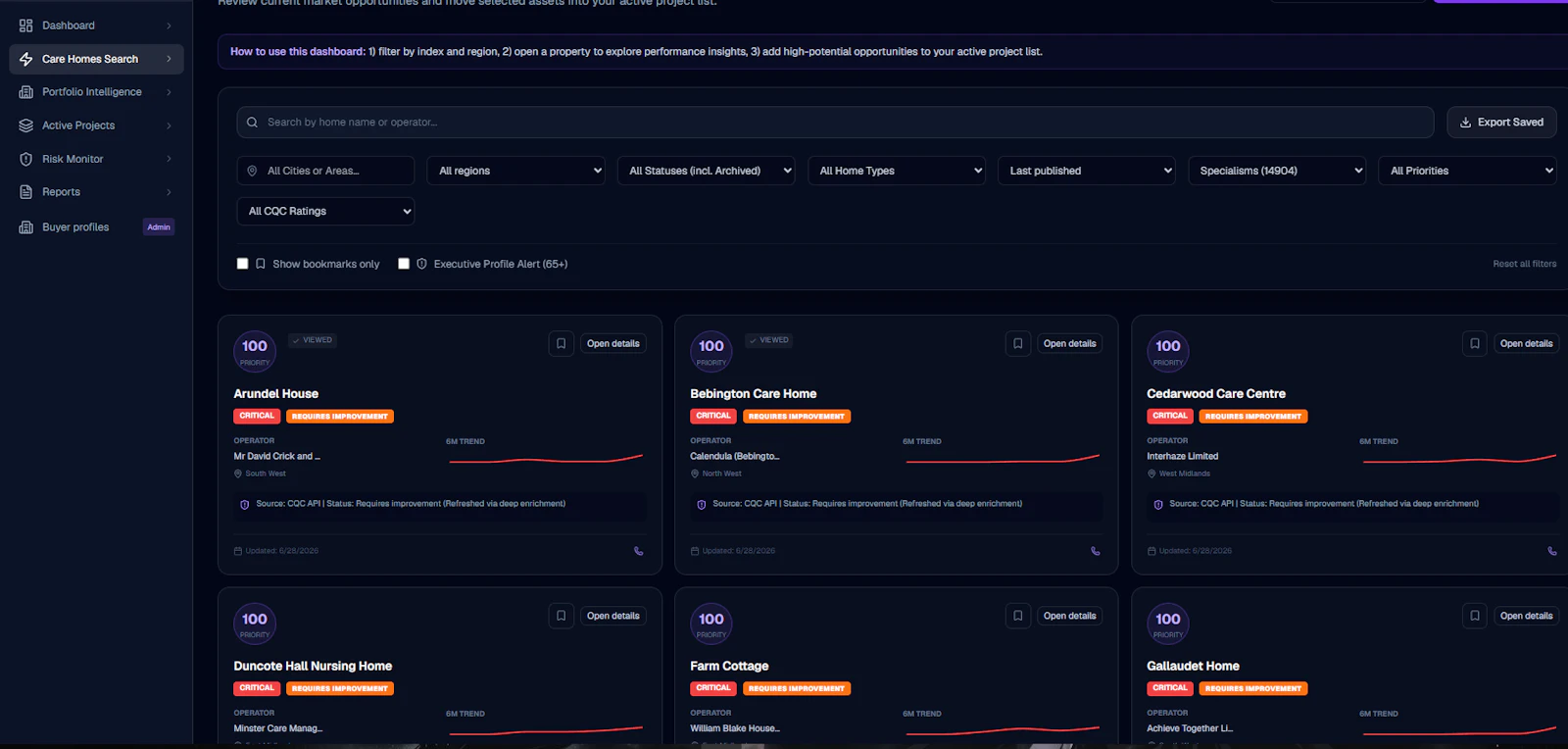Open Reports in sidebar
Image resolution: width=1568 pixels, height=749 pixels.
96,192
